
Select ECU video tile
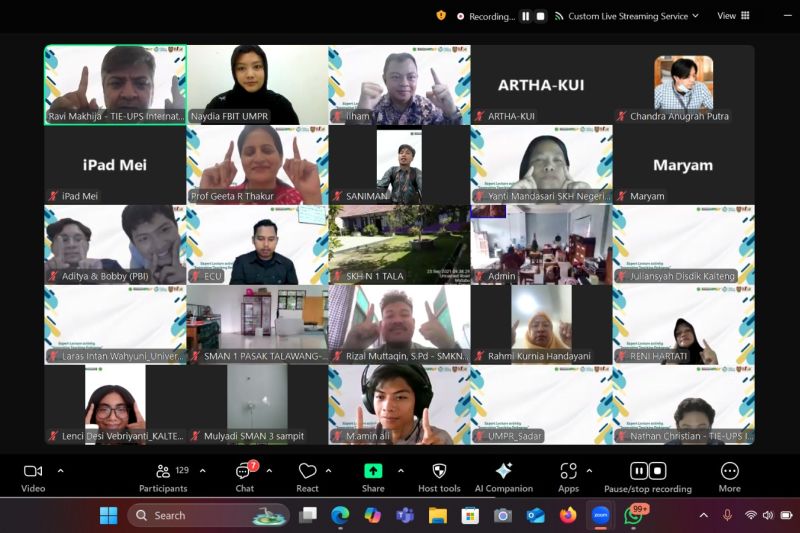258,245
